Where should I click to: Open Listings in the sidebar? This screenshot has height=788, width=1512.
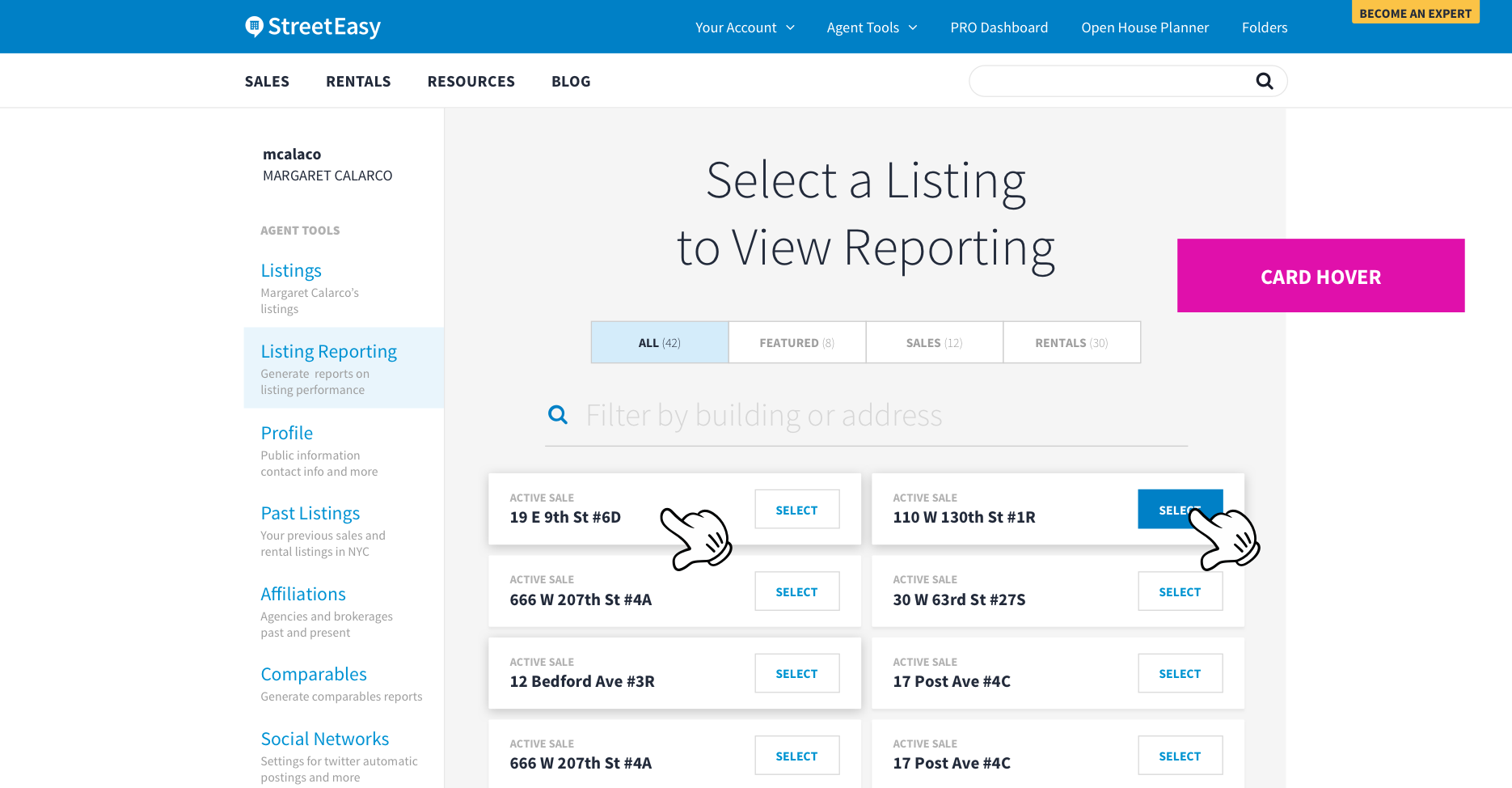[x=291, y=270]
